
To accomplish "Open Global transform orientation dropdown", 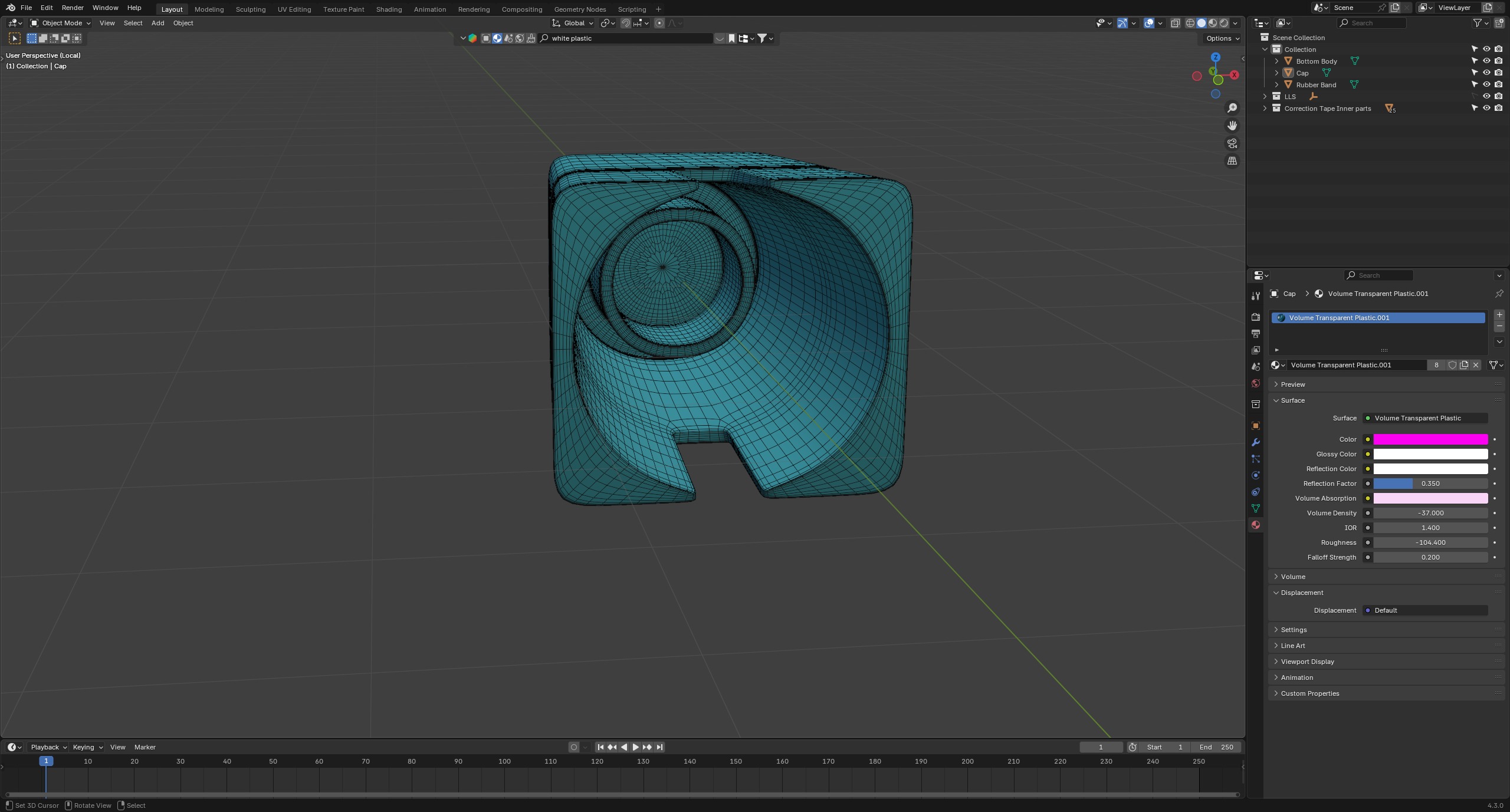I will tap(573, 23).
